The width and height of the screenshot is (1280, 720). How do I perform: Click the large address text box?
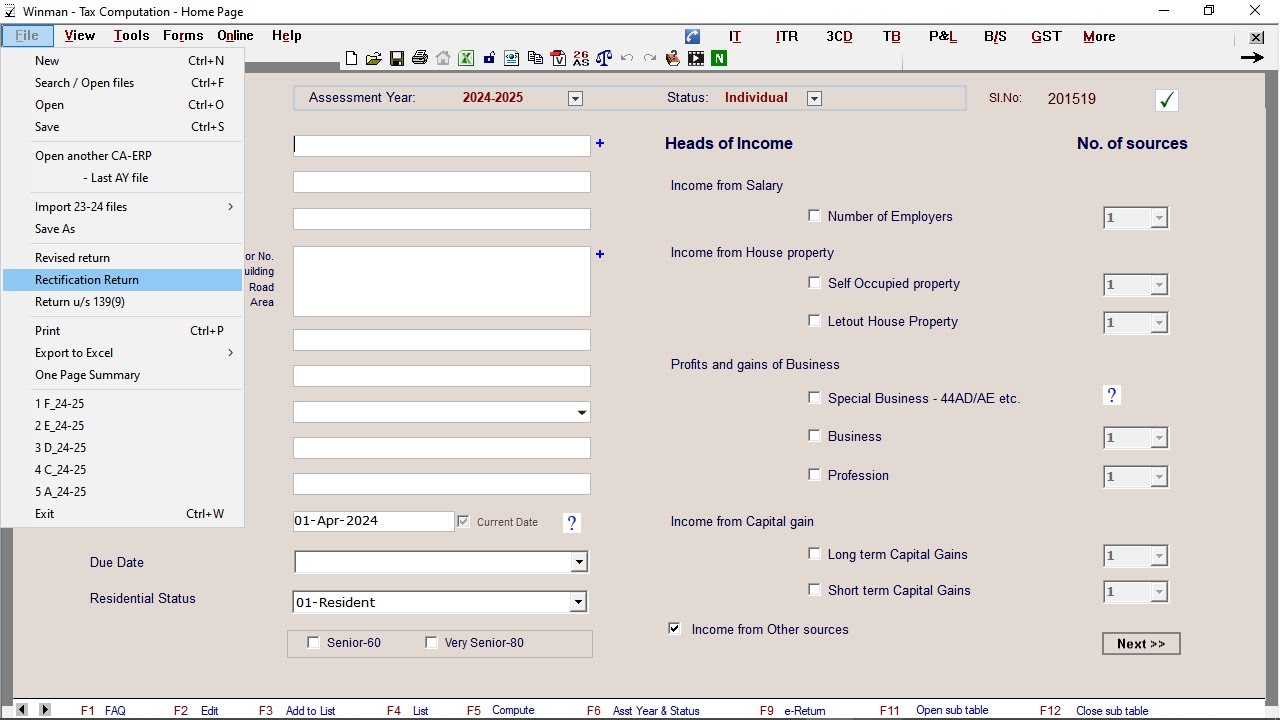(441, 281)
